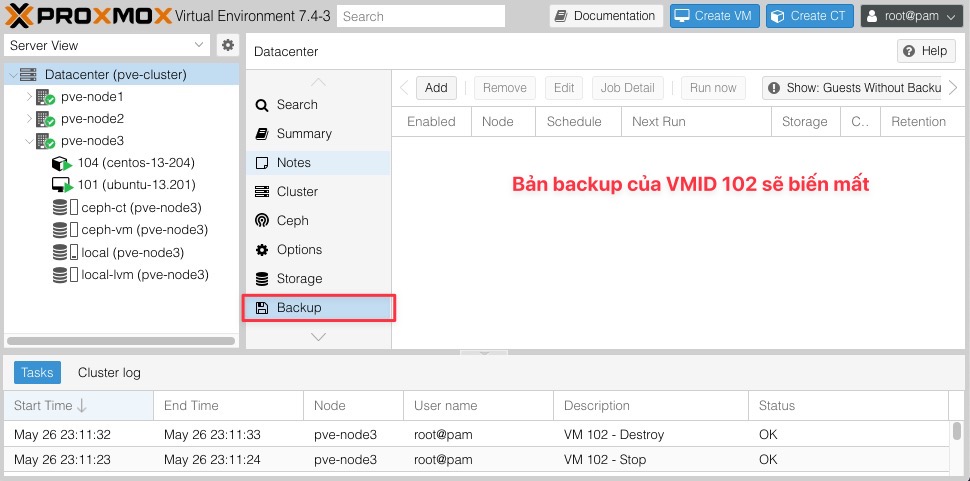Select 104 (centos-13-204) in tree
Viewport: 970px width, 481px height.
click(136, 163)
